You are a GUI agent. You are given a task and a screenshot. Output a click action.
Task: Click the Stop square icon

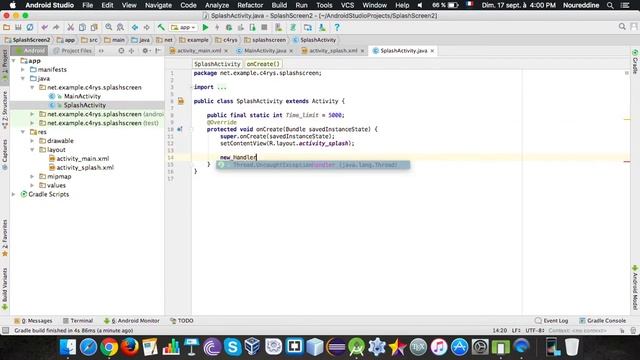(264, 27)
